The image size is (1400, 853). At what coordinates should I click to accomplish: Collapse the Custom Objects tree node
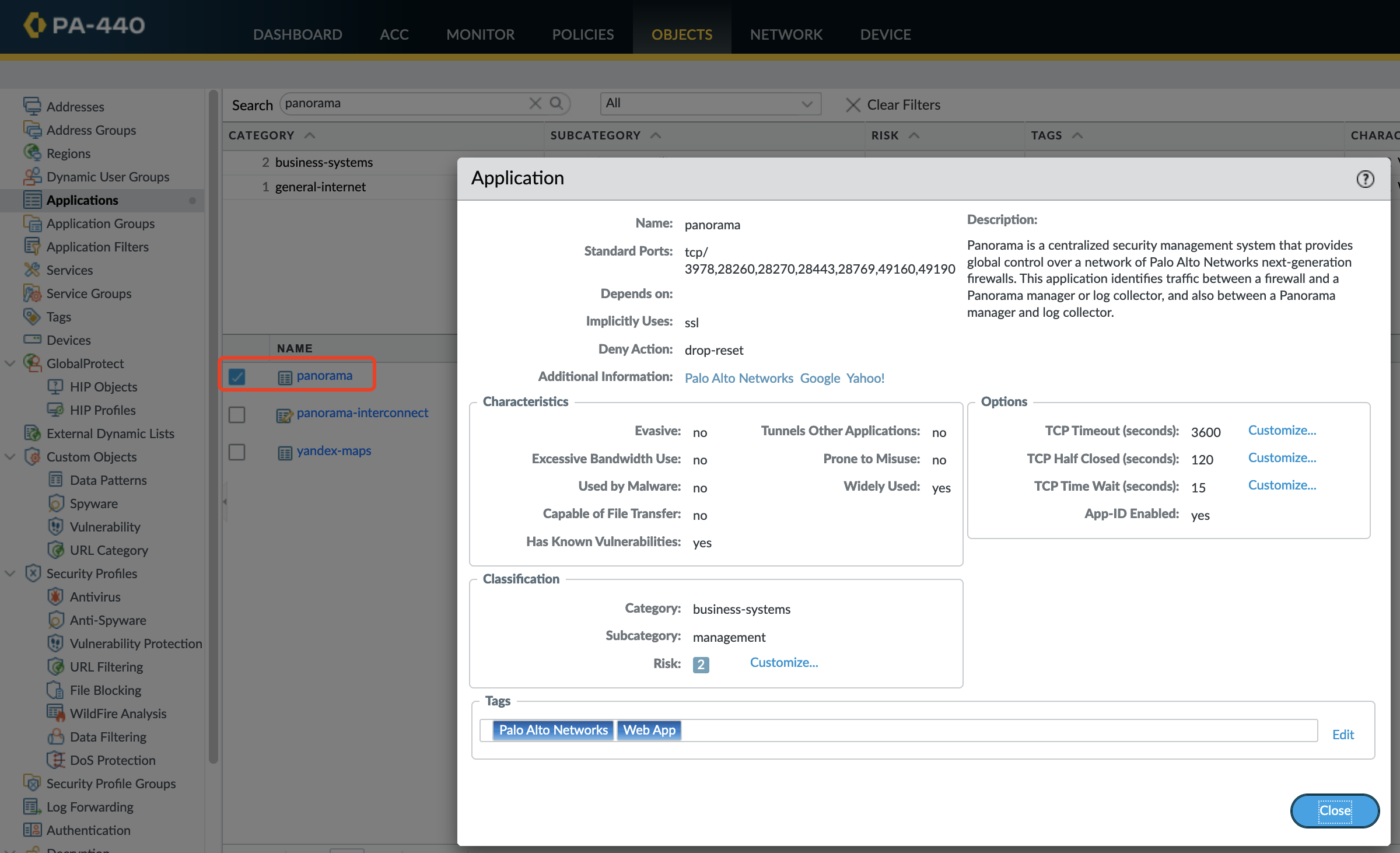[10, 456]
